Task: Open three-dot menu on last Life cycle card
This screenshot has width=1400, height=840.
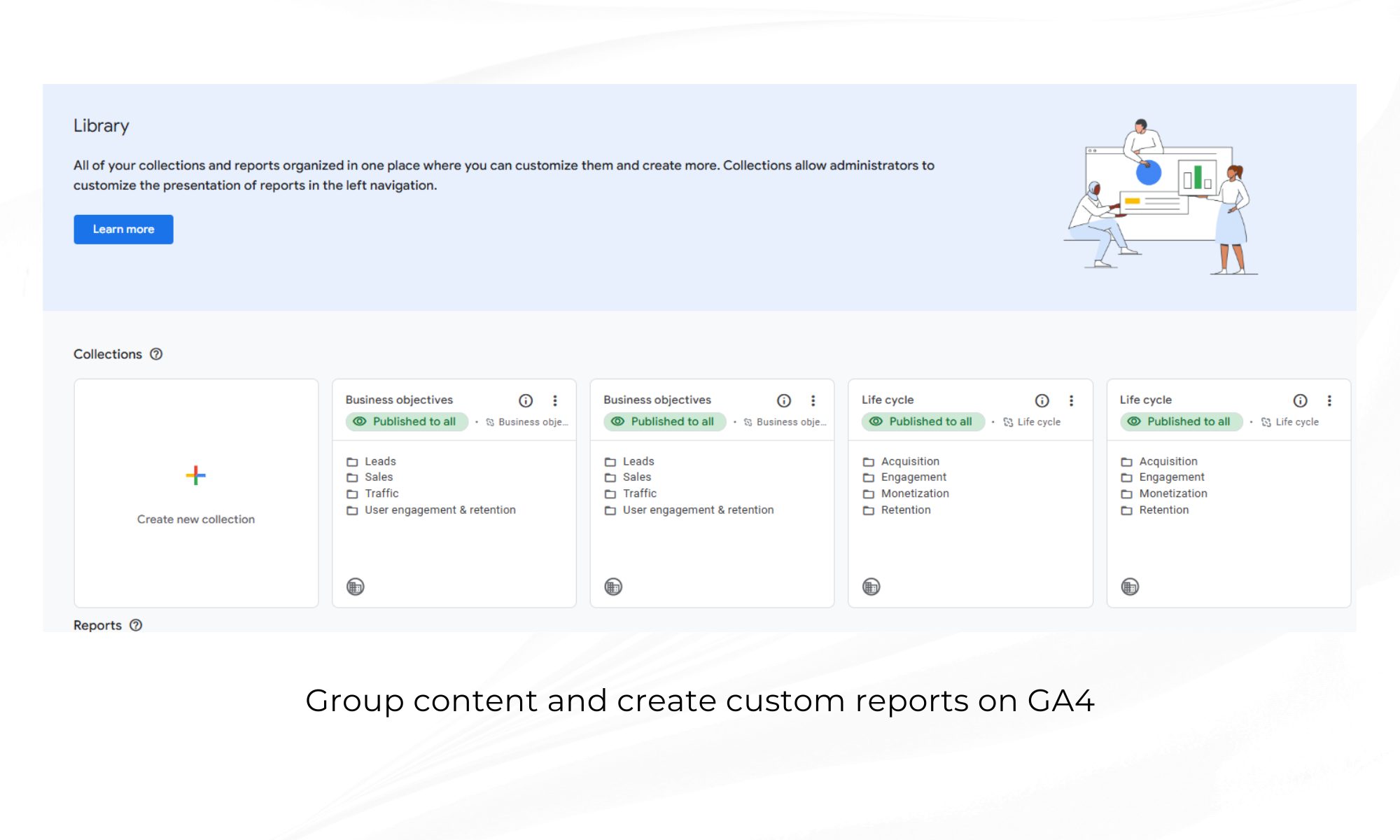Action: (1329, 400)
